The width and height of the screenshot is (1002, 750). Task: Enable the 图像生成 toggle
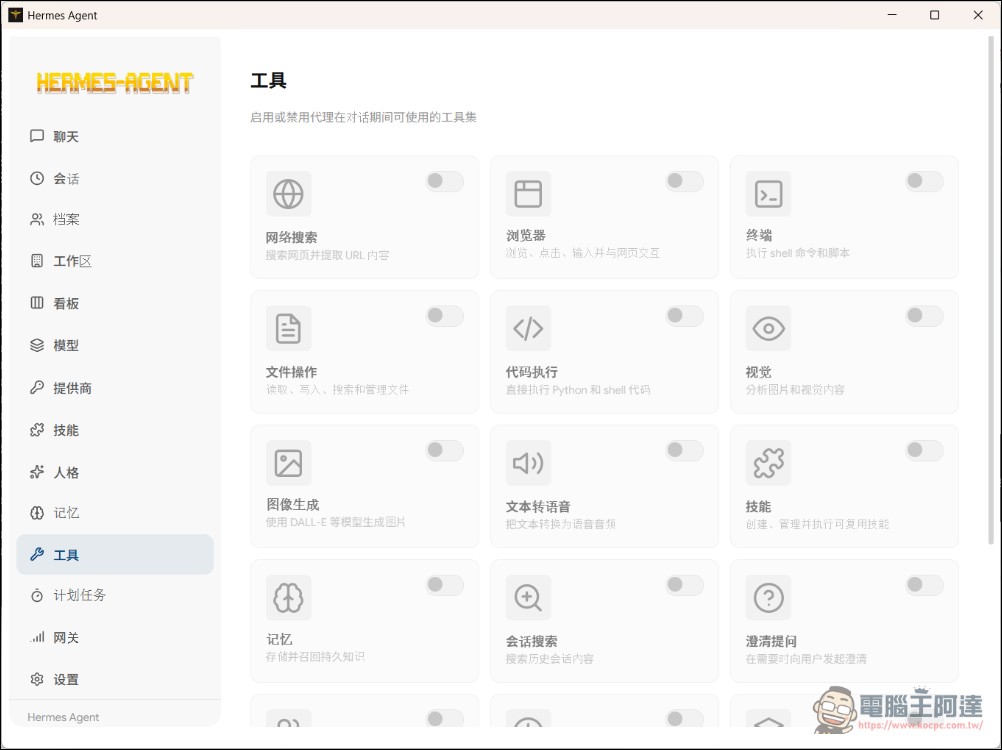[x=445, y=450]
